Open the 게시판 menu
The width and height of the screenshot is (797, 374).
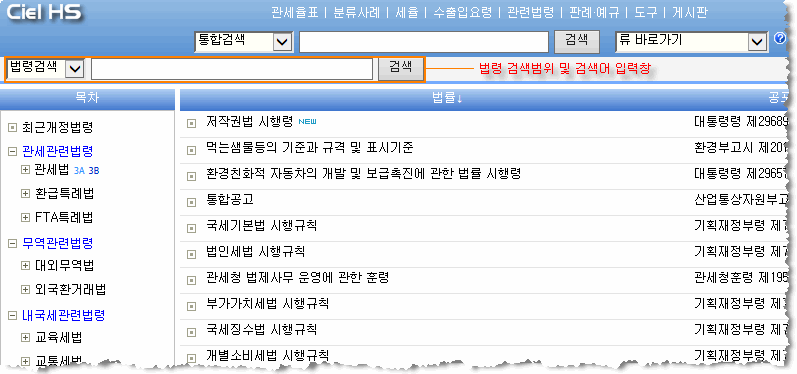690,13
